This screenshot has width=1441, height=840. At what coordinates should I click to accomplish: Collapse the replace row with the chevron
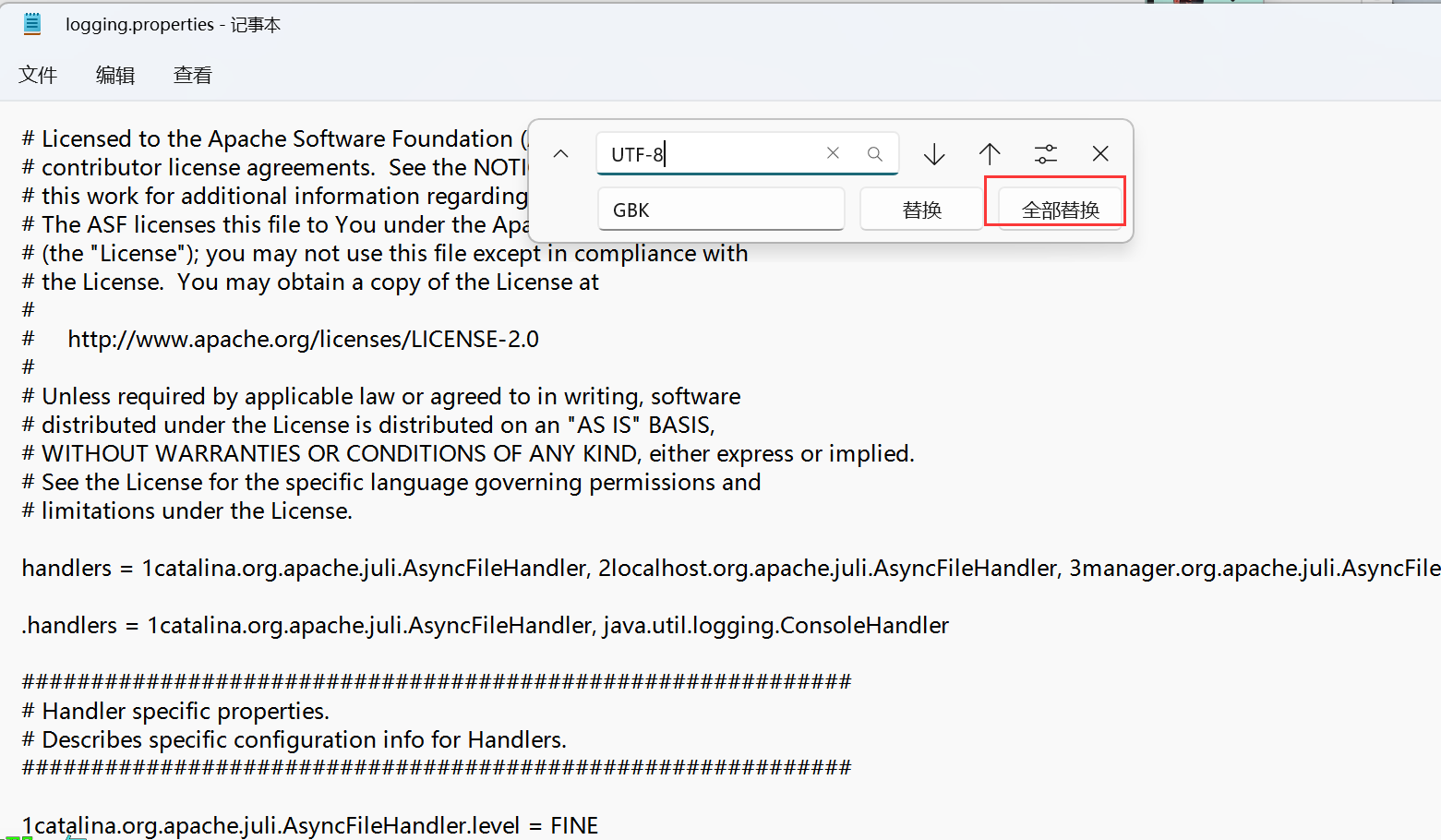pos(560,153)
